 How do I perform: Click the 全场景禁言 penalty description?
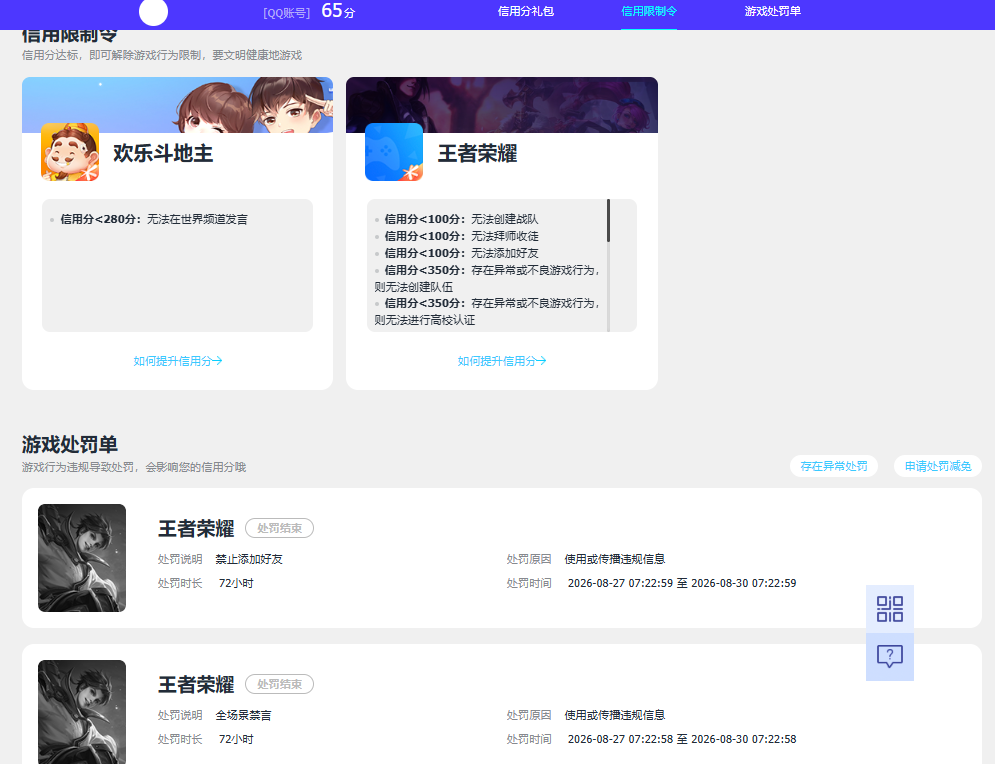click(x=243, y=715)
